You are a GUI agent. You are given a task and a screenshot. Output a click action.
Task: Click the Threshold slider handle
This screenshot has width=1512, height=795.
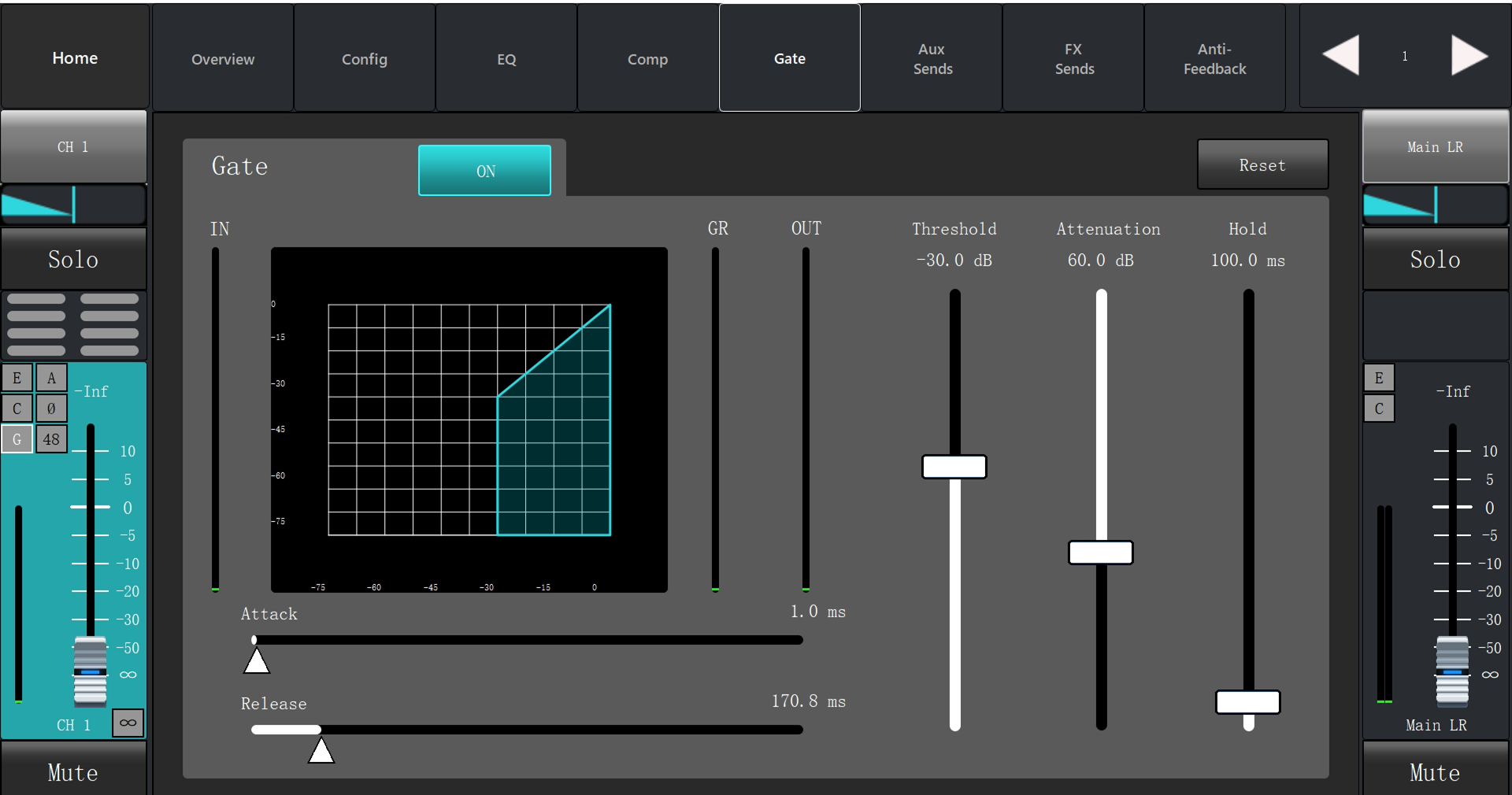[x=954, y=467]
